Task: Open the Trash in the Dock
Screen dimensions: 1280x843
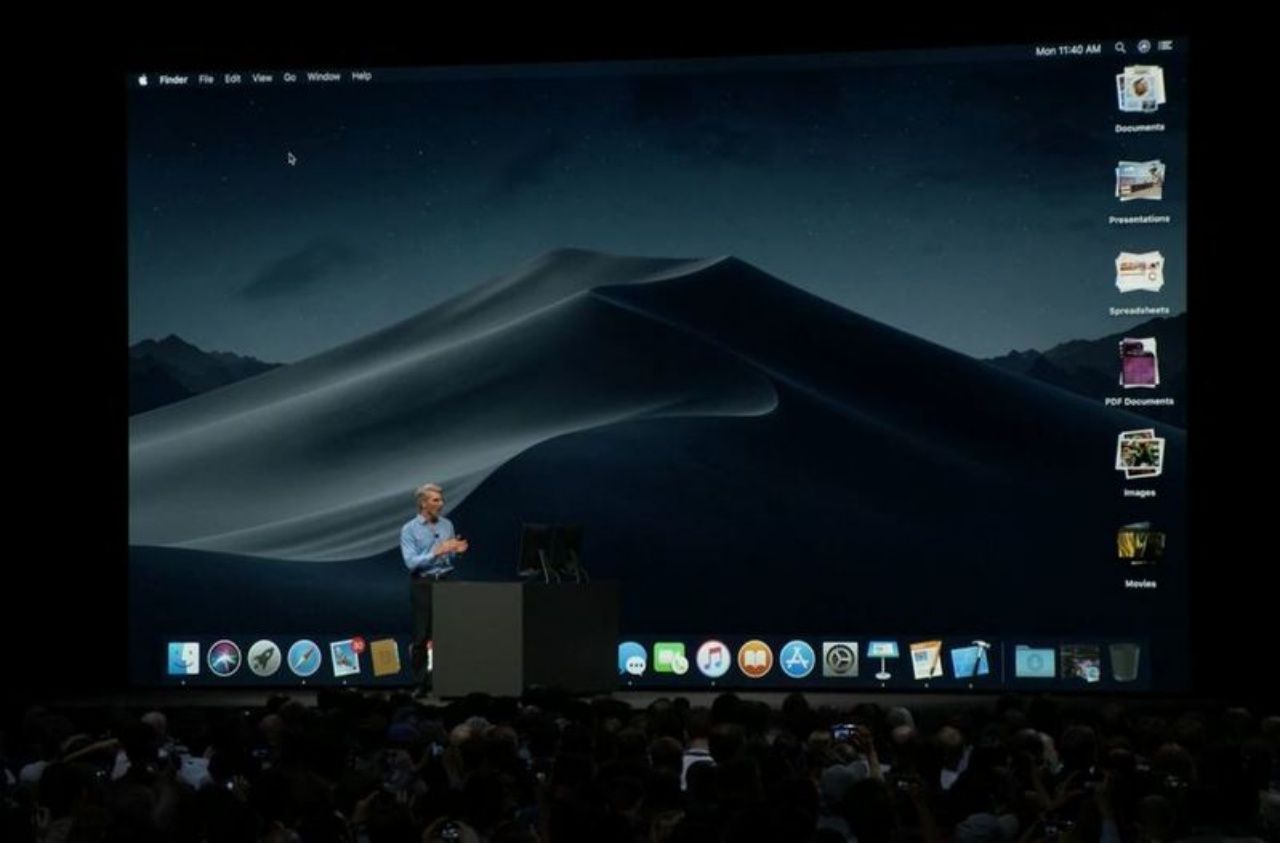Action: point(1124,662)
